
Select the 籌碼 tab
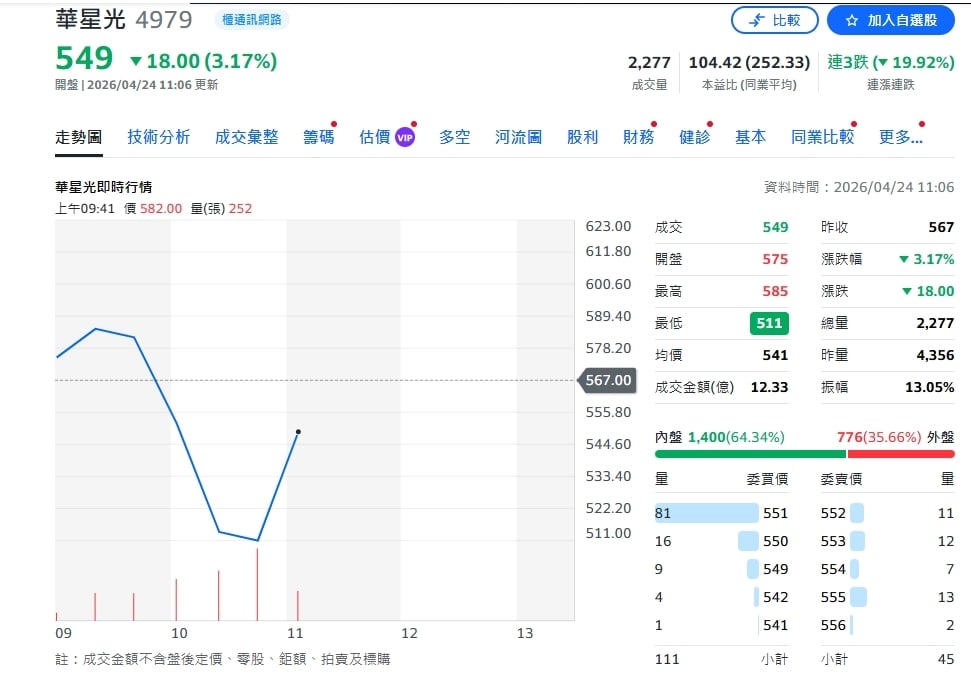point(319,137)
